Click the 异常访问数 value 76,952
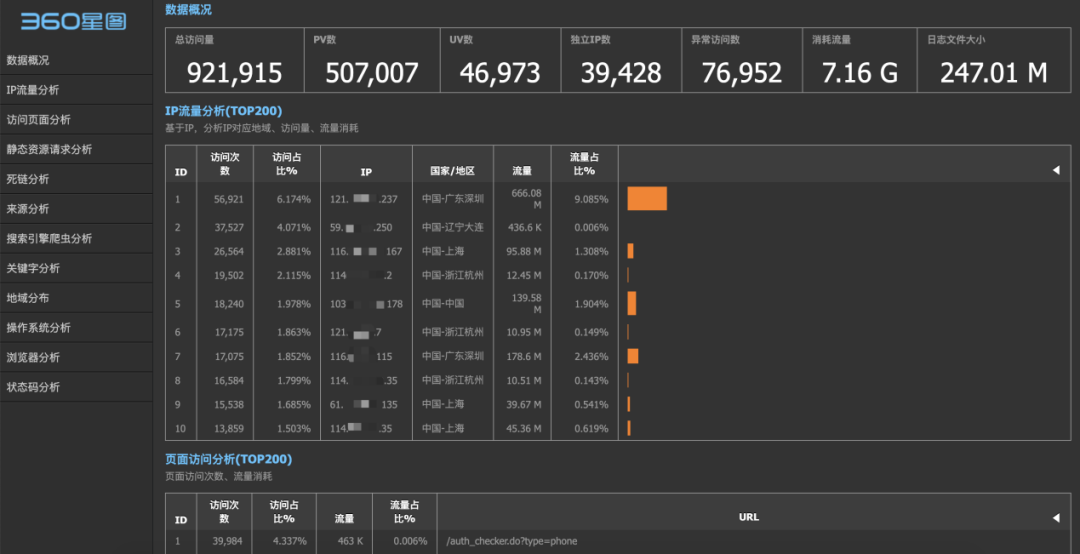 tap(742, 72)
